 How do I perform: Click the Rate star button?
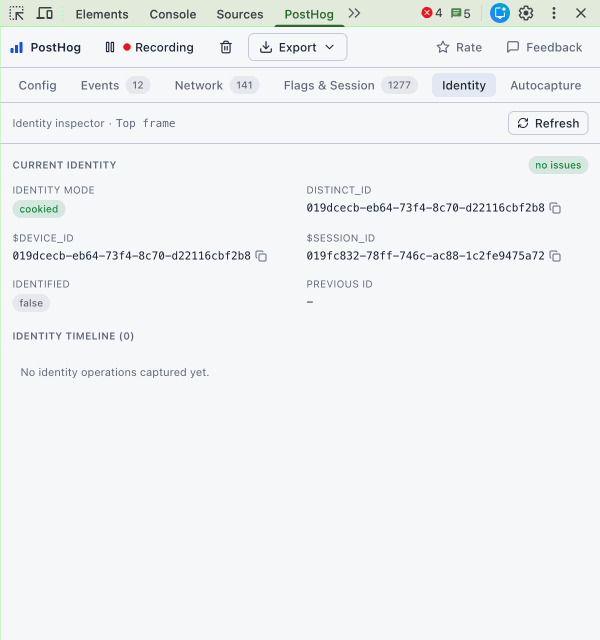459,47
